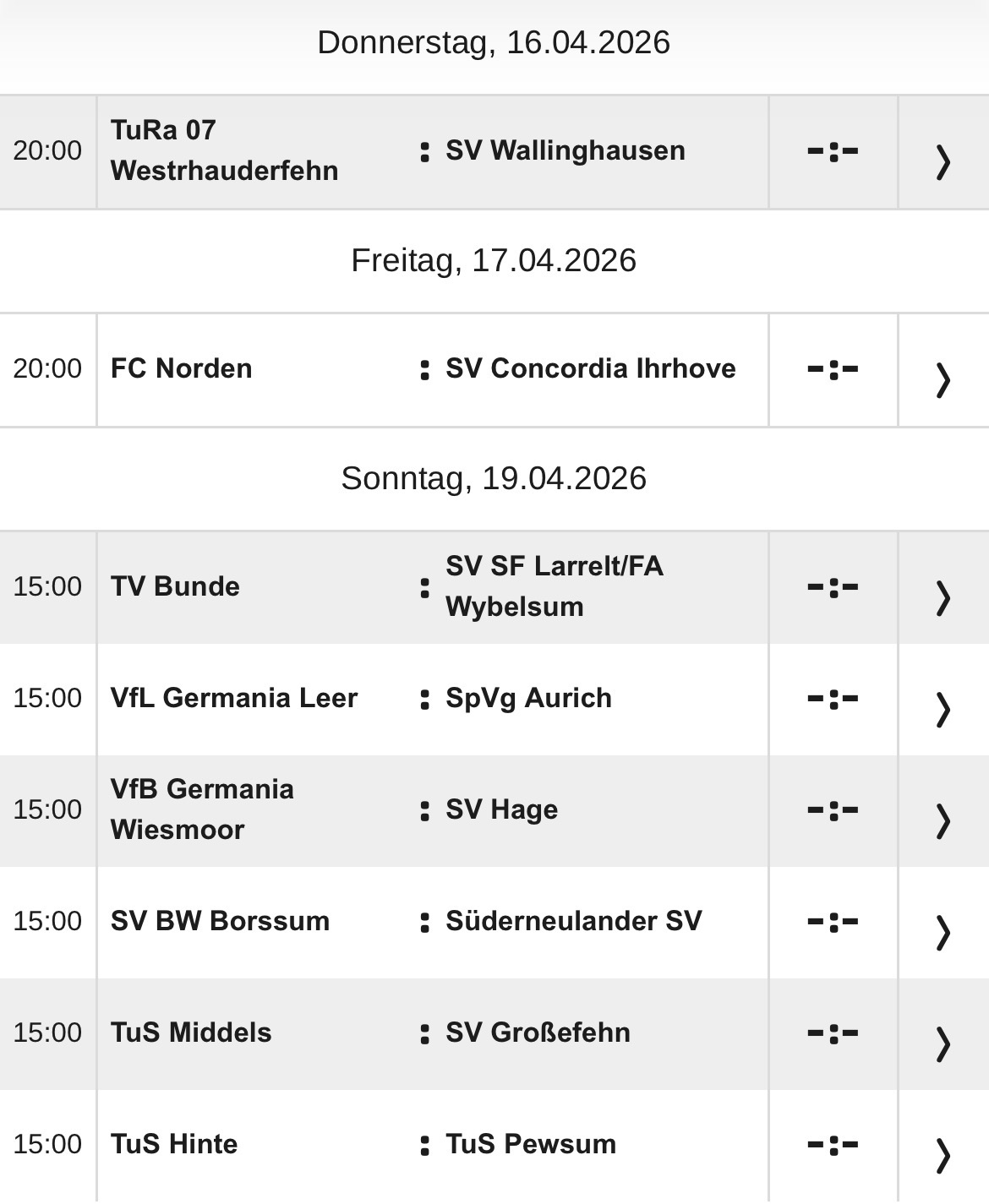989x1204 pixels.
Task: Open arrow for TuS Hinte vs TuS Pewsum
Action: (943, 1154)
